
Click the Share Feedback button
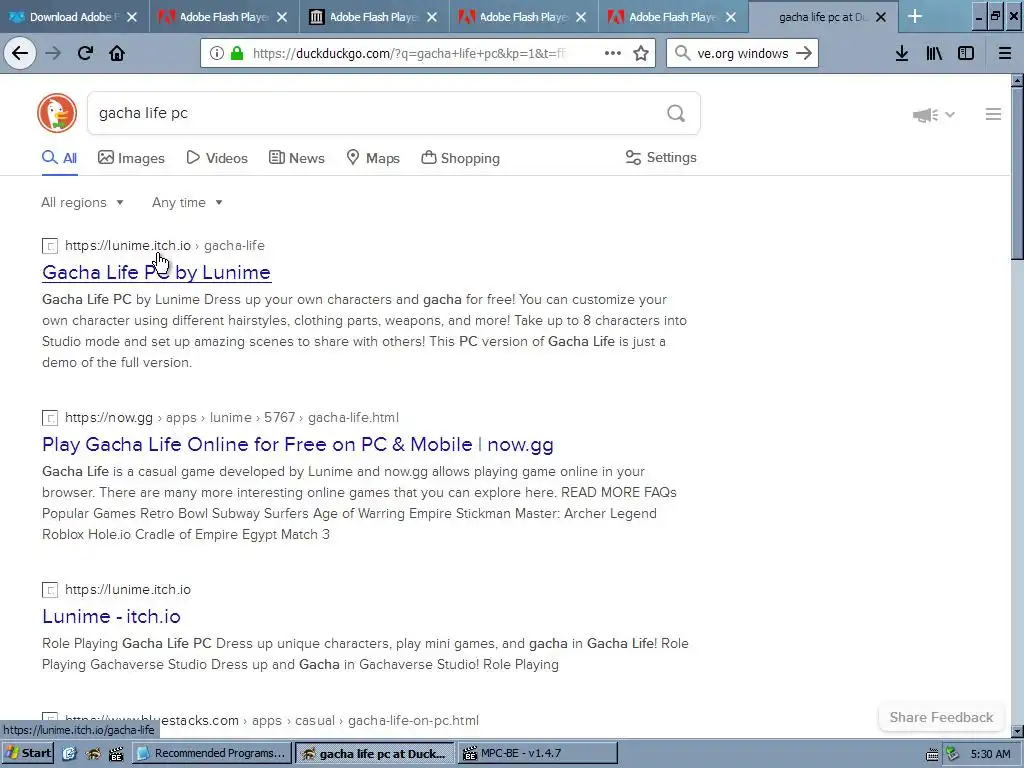[941, 717]
